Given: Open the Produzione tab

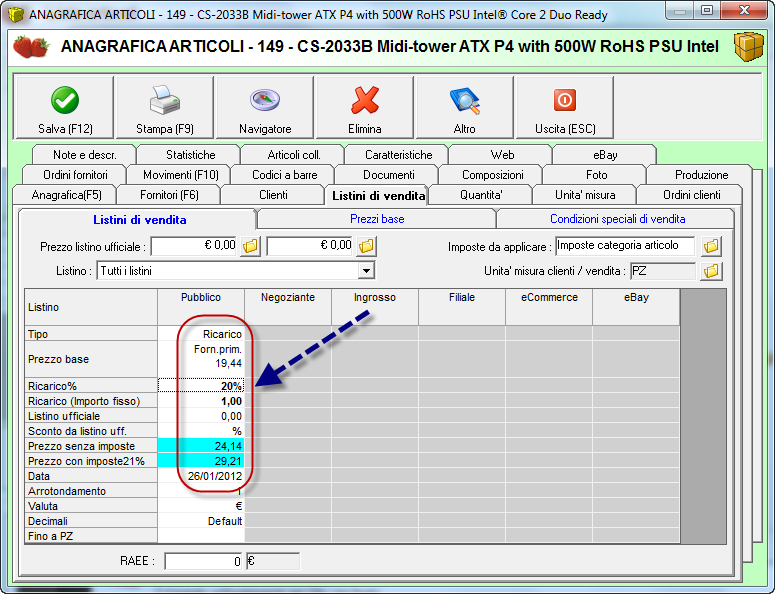Looking at the screenshot, I should coord(701,175).
